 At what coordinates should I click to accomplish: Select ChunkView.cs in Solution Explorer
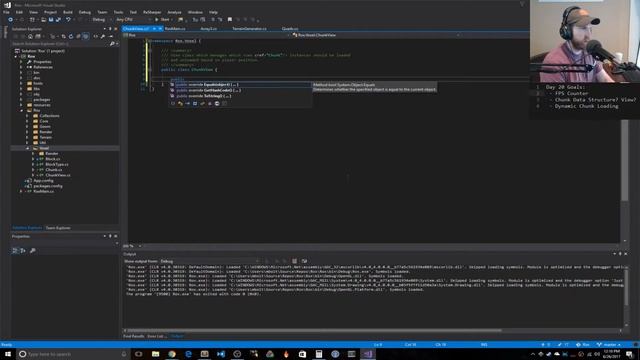point(58,175)
